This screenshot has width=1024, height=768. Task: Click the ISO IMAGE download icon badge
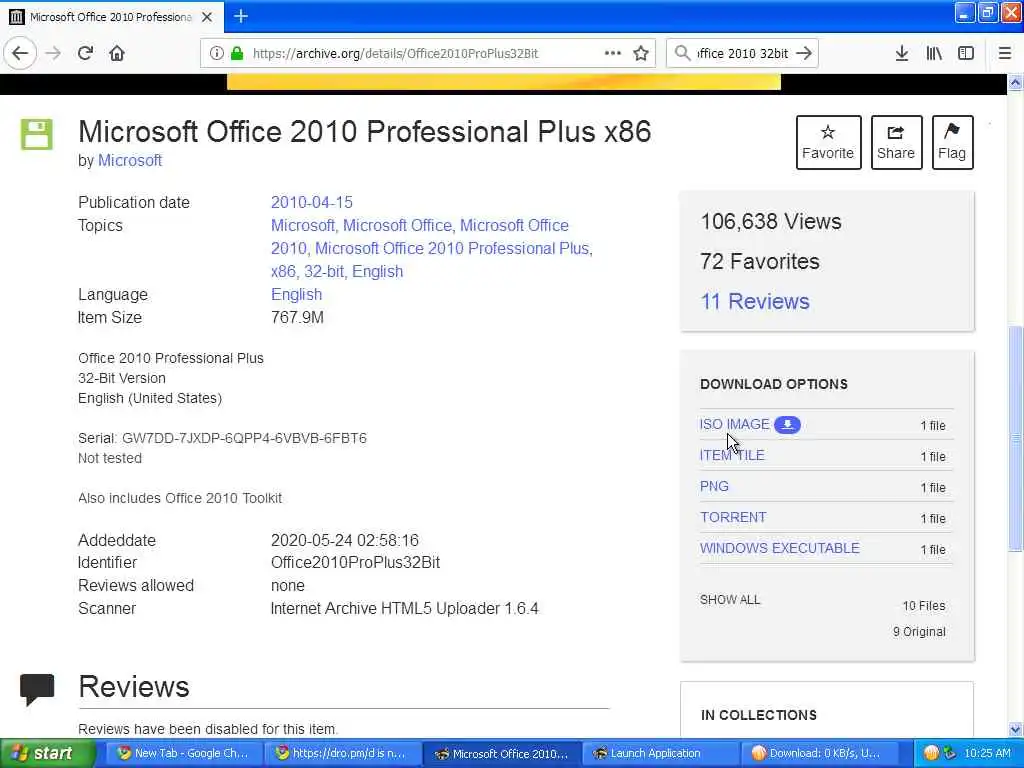tap(788, 424)
